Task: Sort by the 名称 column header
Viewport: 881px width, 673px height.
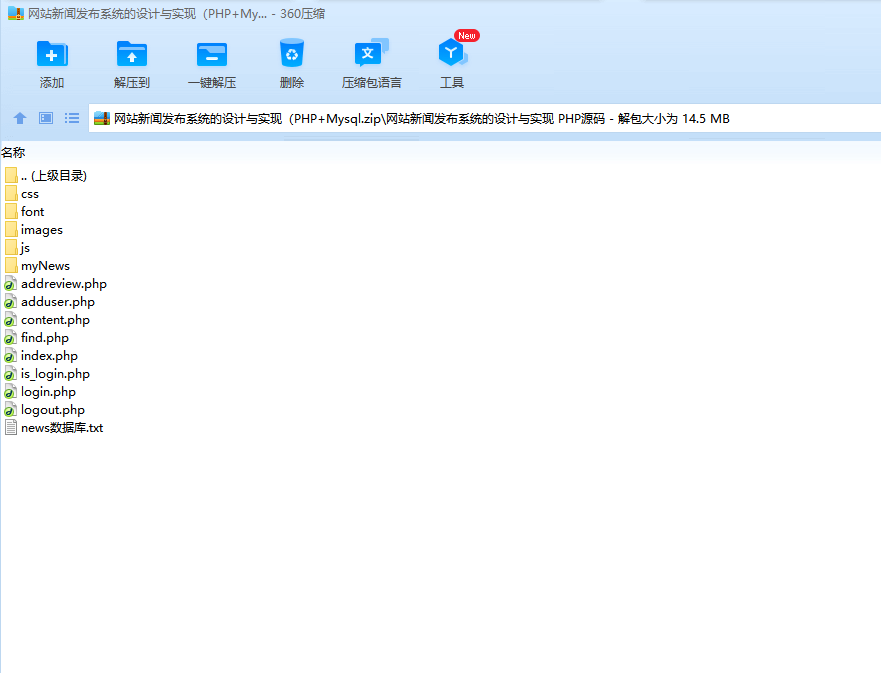Action: tap(13, 152)
